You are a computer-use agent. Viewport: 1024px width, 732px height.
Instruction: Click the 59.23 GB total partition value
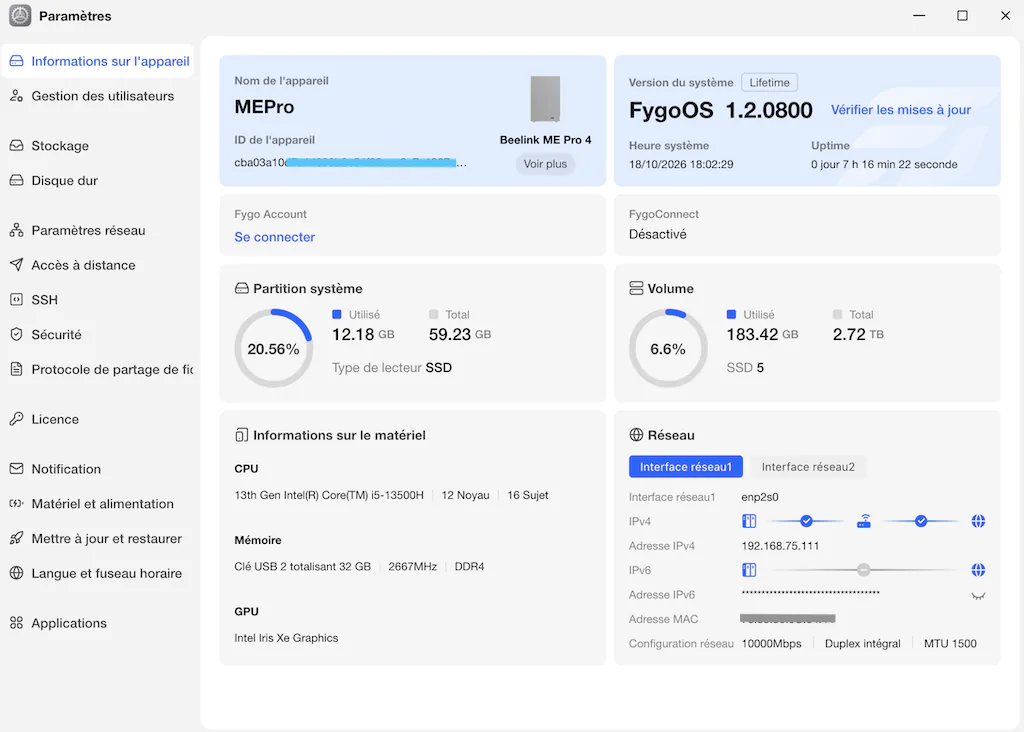click(x=460, y=334)
